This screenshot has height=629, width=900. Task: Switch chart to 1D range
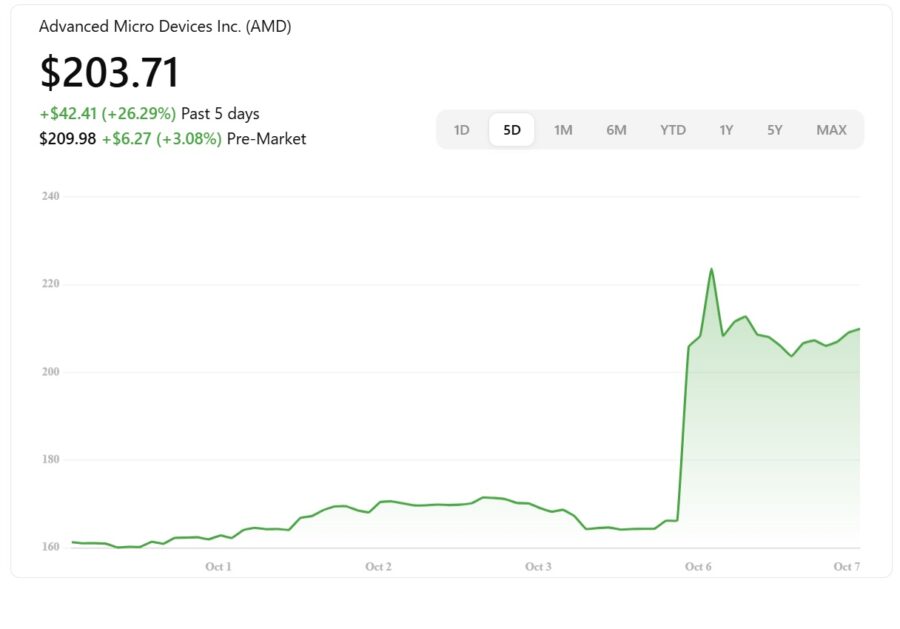coord(461,130)
